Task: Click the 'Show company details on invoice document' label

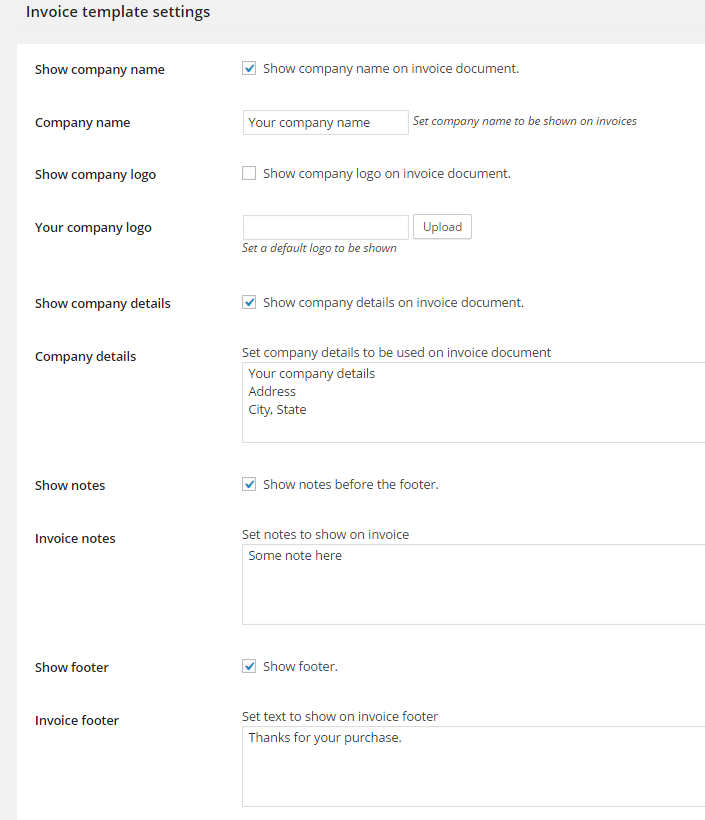Action: click(393, 302)
